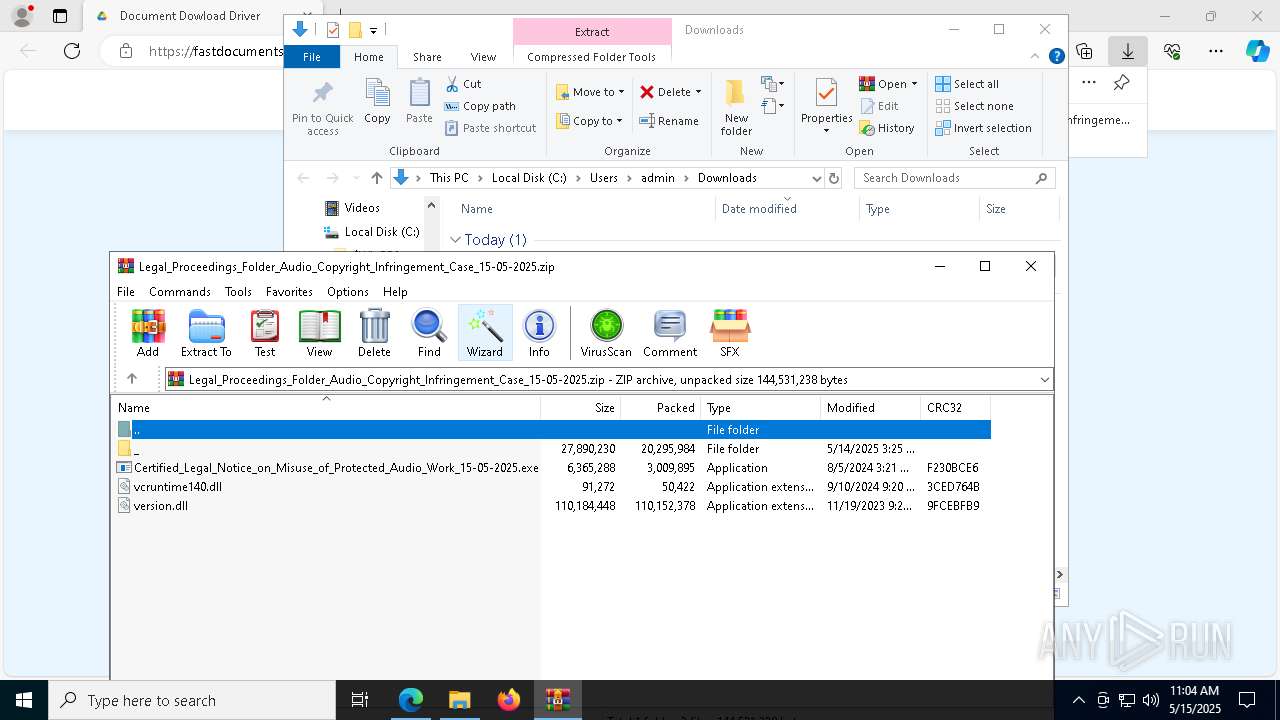This screenshot has height=720, width=1280.
Task: Open Firefox from the taskbar
Action: pos(509,700)
